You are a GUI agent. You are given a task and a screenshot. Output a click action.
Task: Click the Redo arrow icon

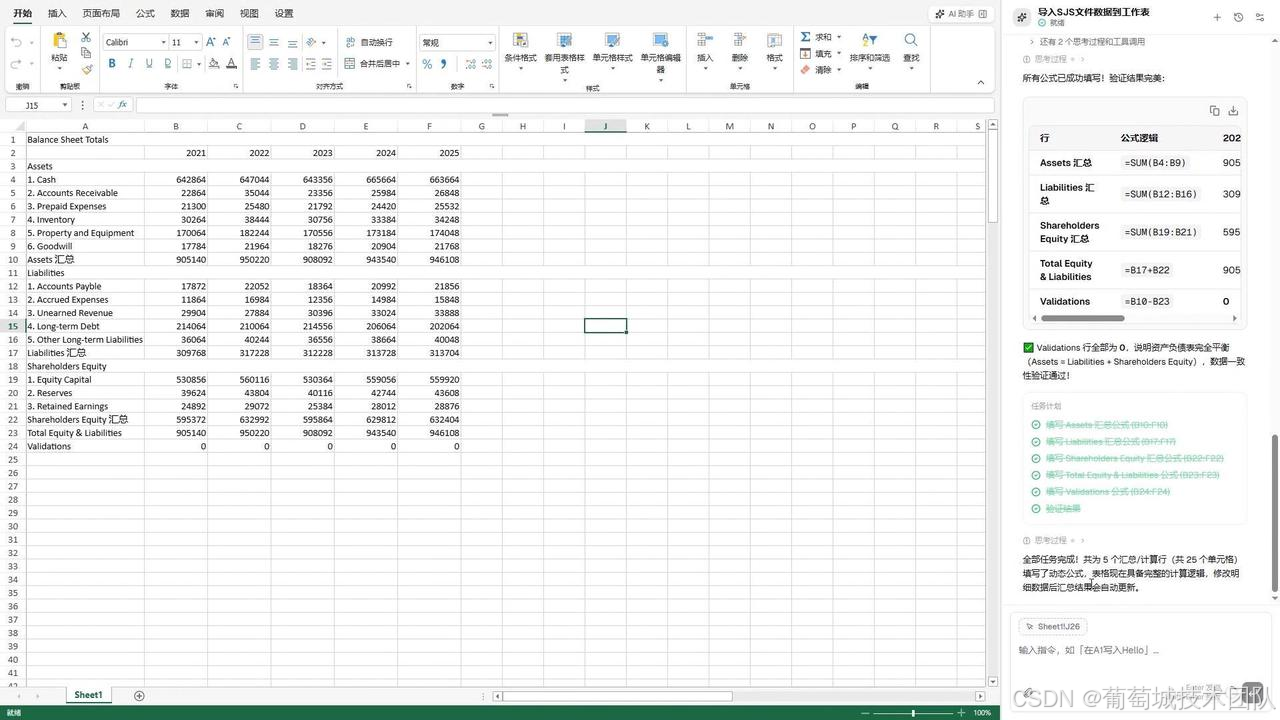click(x=16, y=64)
